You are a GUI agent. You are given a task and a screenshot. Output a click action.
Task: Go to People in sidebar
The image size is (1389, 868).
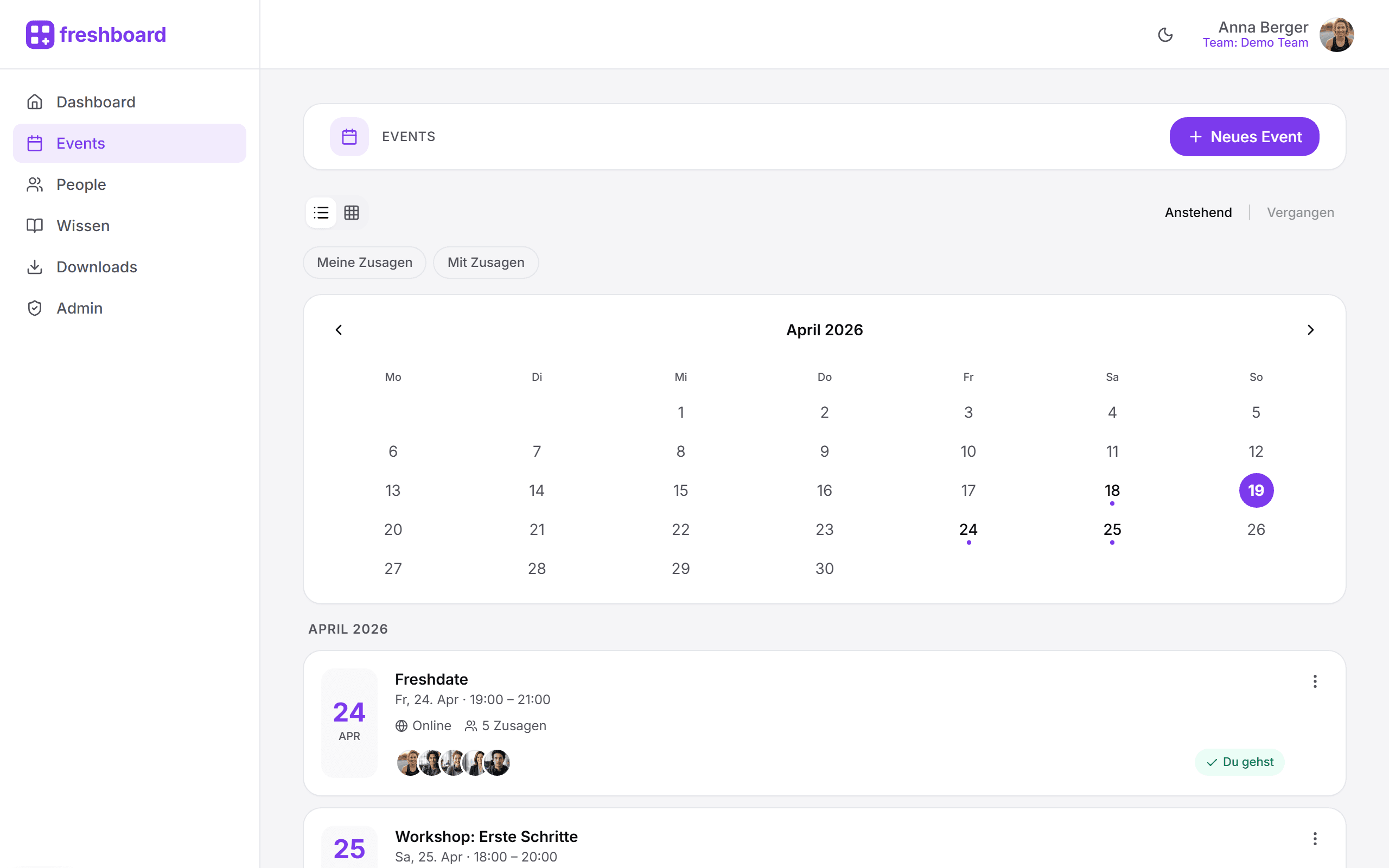point(130,184)
